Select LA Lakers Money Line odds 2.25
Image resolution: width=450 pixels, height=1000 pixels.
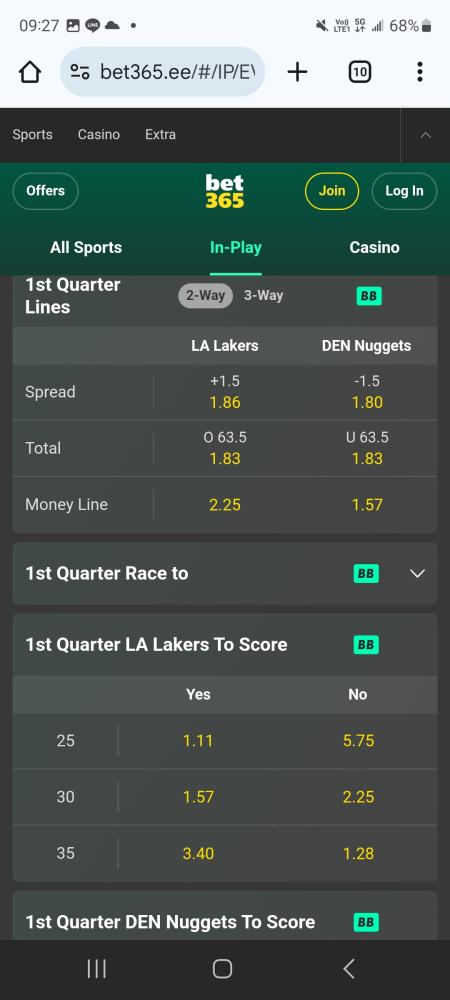point(225,504)
